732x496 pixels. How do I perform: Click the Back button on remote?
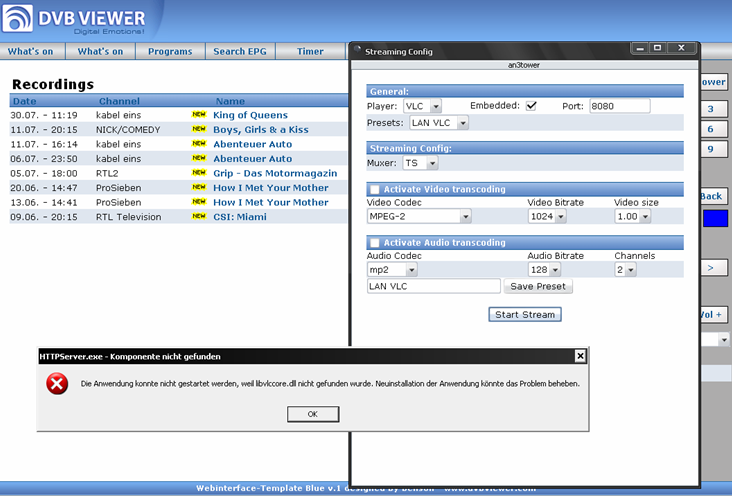[x=714, y=196]
